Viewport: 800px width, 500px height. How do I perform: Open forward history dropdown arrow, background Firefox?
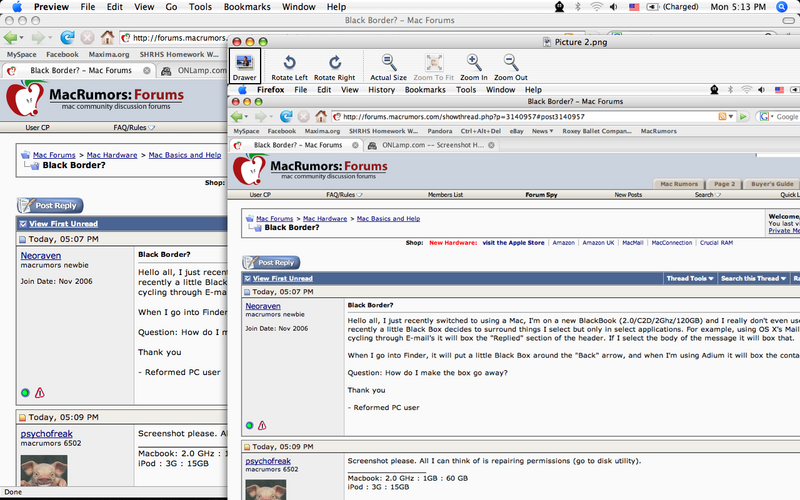(x=50, y=37)
